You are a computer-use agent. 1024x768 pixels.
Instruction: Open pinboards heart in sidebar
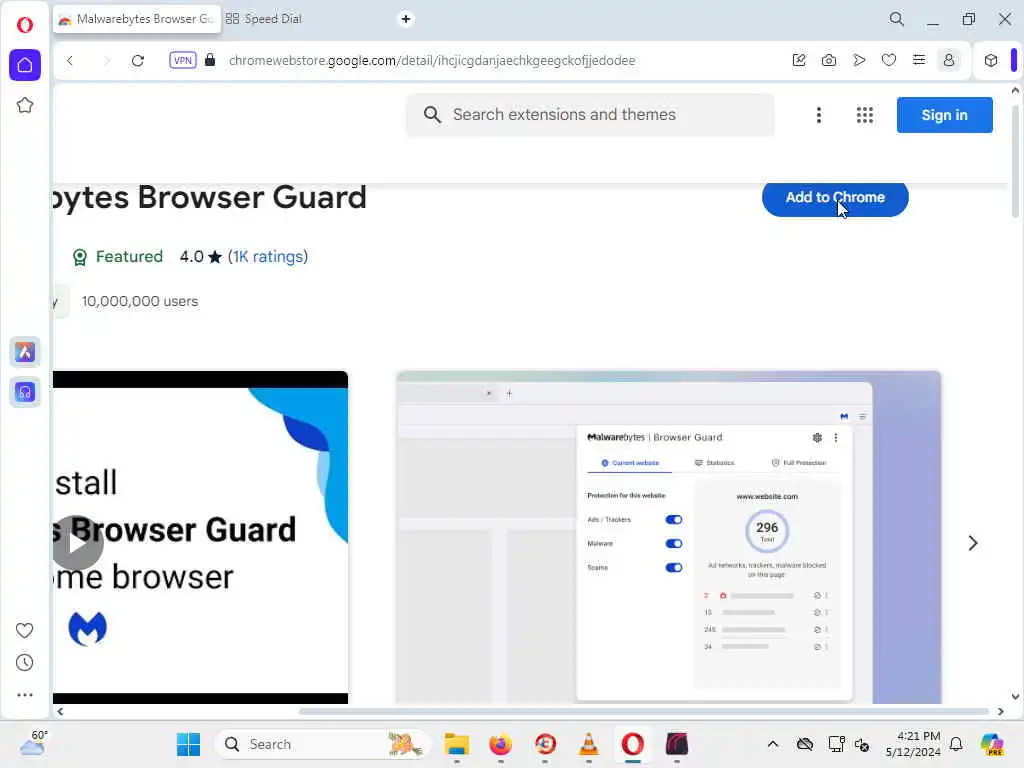click(24, 630)
